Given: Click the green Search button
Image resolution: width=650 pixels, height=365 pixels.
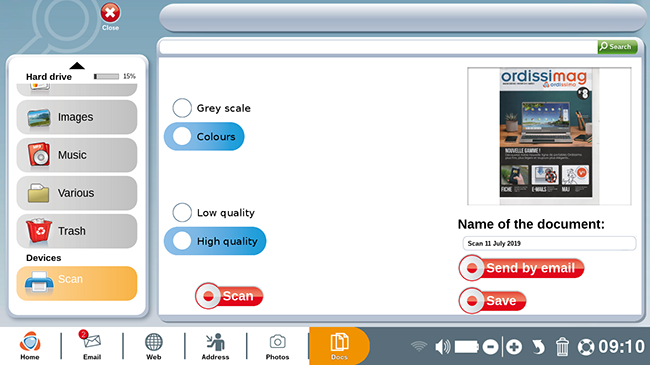Looking at the screenshot, I should tap(617, 46).
